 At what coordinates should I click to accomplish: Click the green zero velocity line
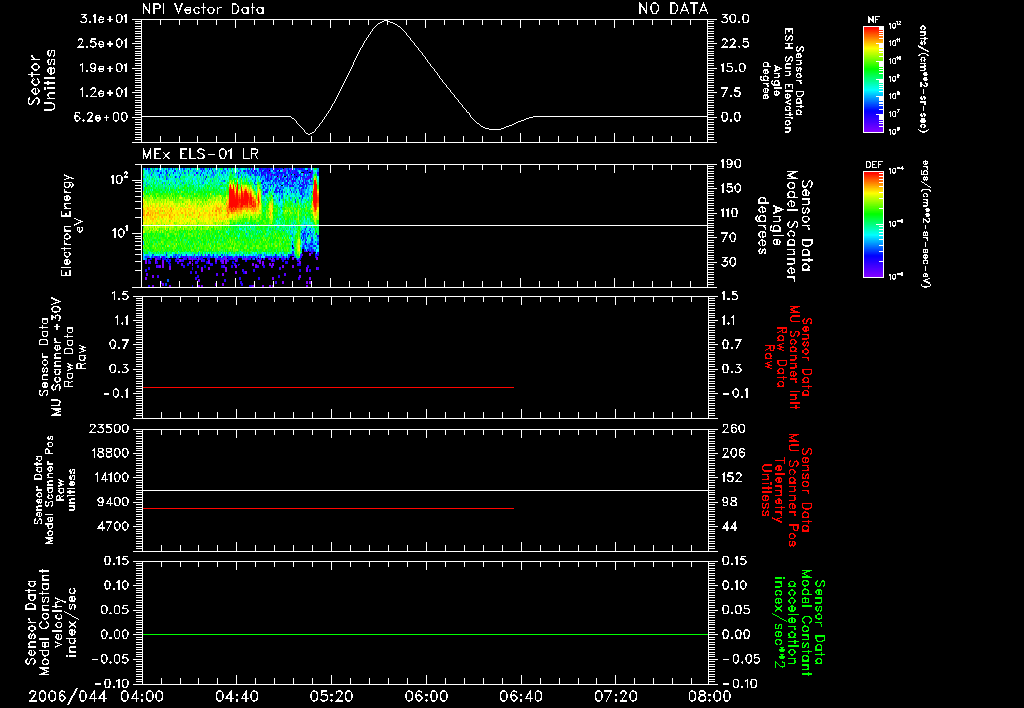(x=425, y=634)
